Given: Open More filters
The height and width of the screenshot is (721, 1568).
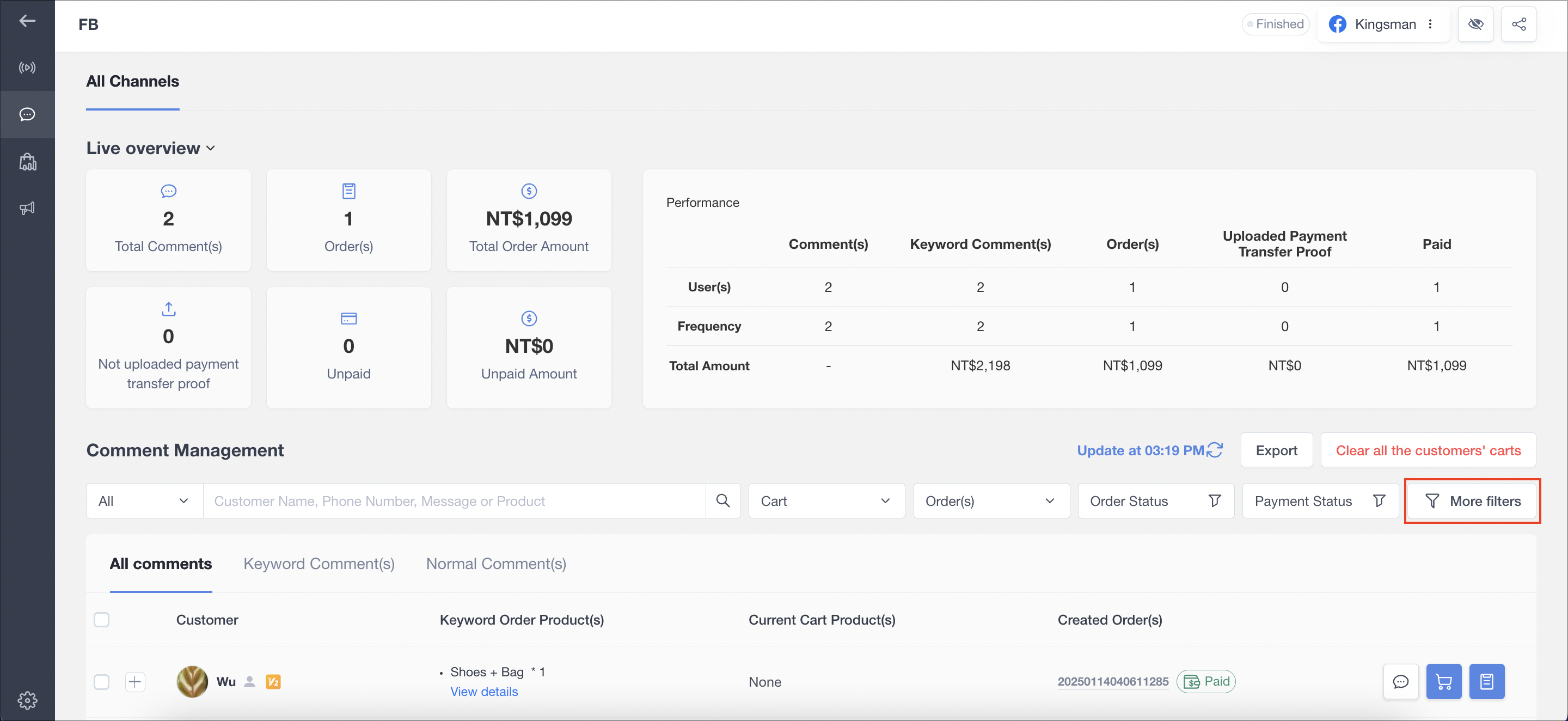Looking at the screenshot, I should 1472,500.
